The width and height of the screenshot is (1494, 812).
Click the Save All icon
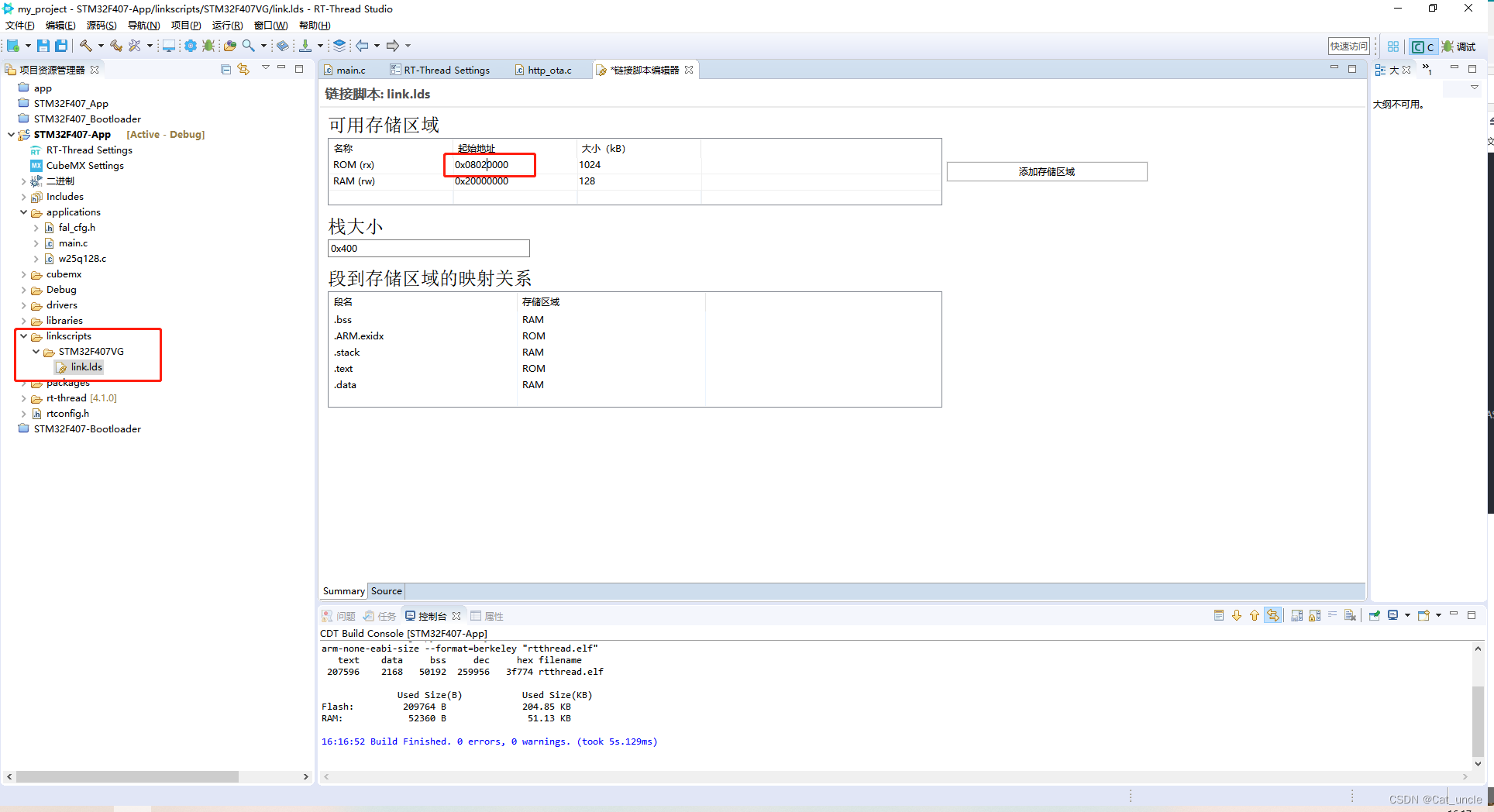[61, 46]
